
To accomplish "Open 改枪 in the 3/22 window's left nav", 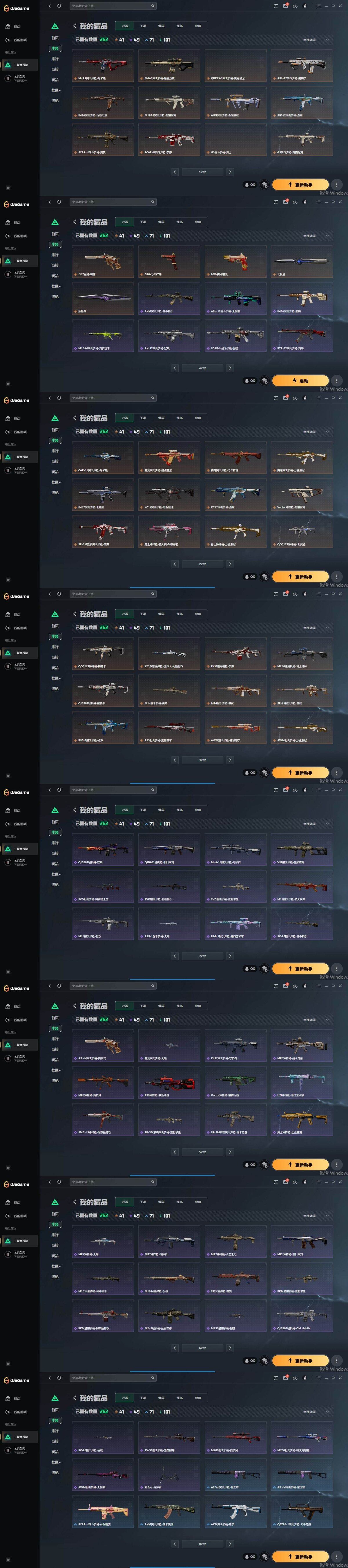I will click(55, 688).
